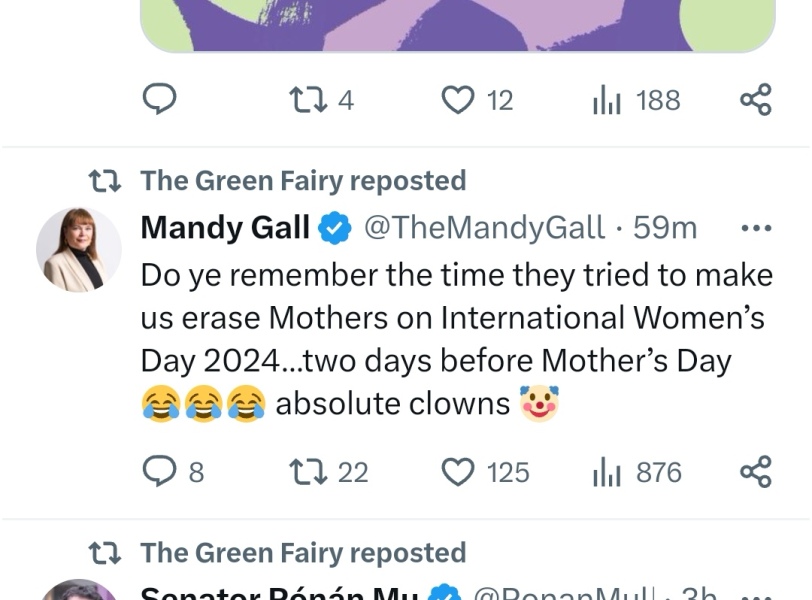
Task: Open the more options menu on Mandy's tweet
Action: pos(757,227)
